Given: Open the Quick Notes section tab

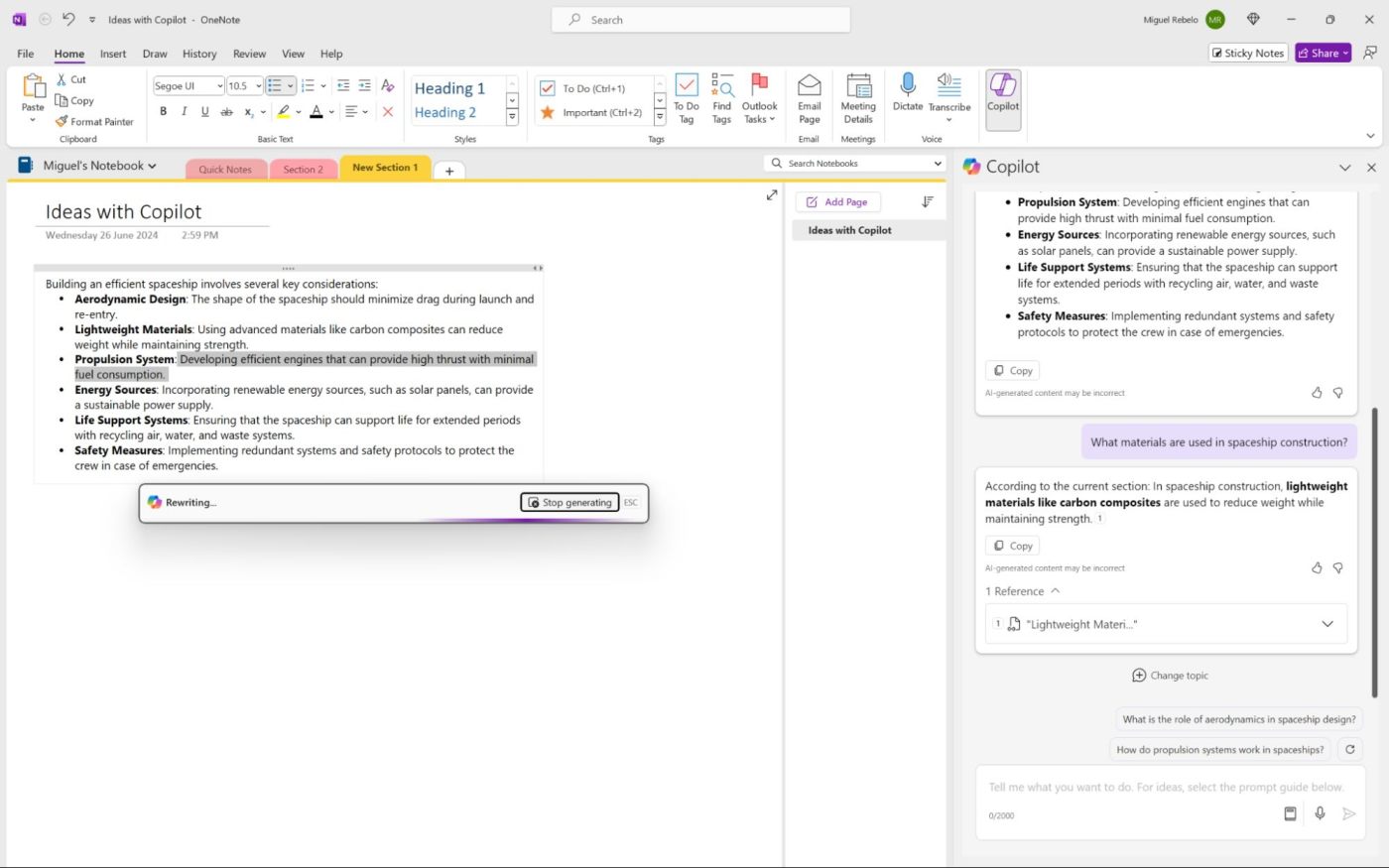Looking at the screenshot, I should (225, 170).
